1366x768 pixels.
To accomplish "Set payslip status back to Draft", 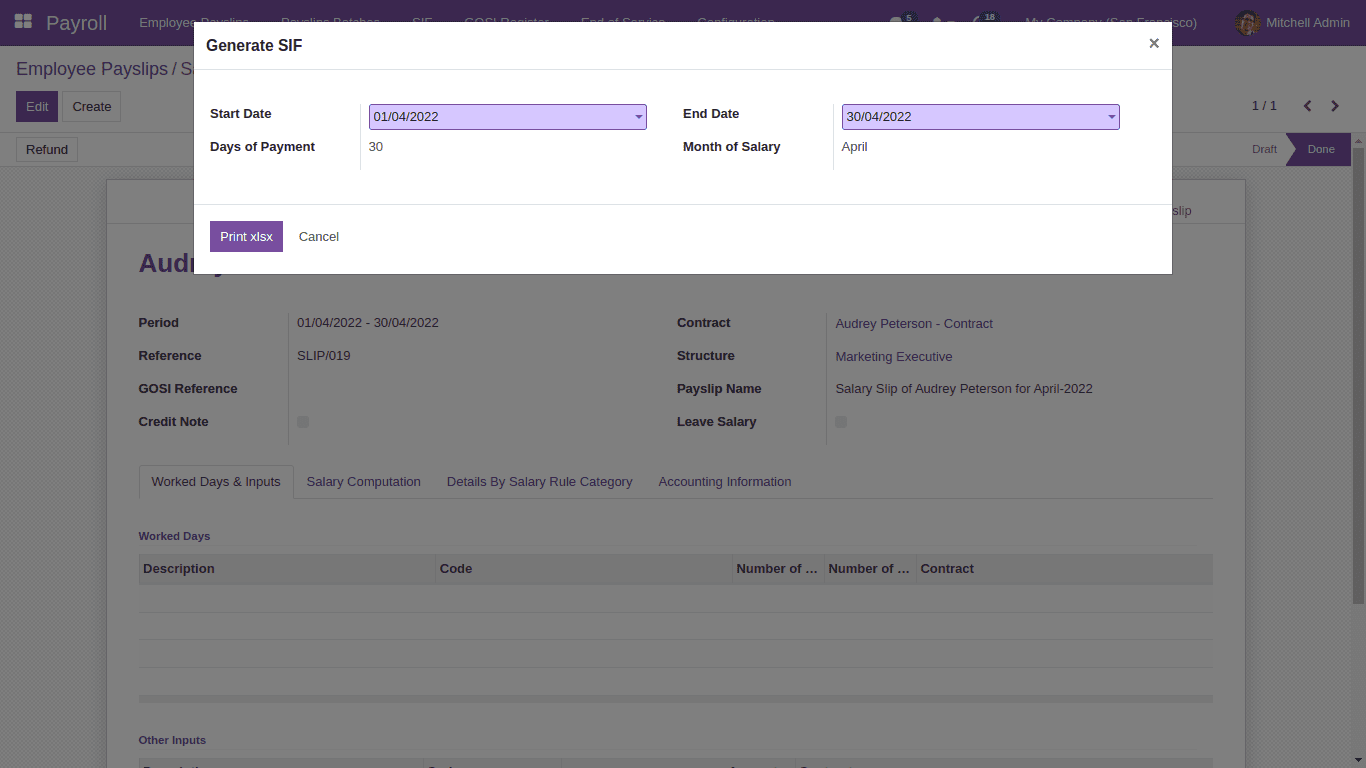I will [x=1263, y=149].
